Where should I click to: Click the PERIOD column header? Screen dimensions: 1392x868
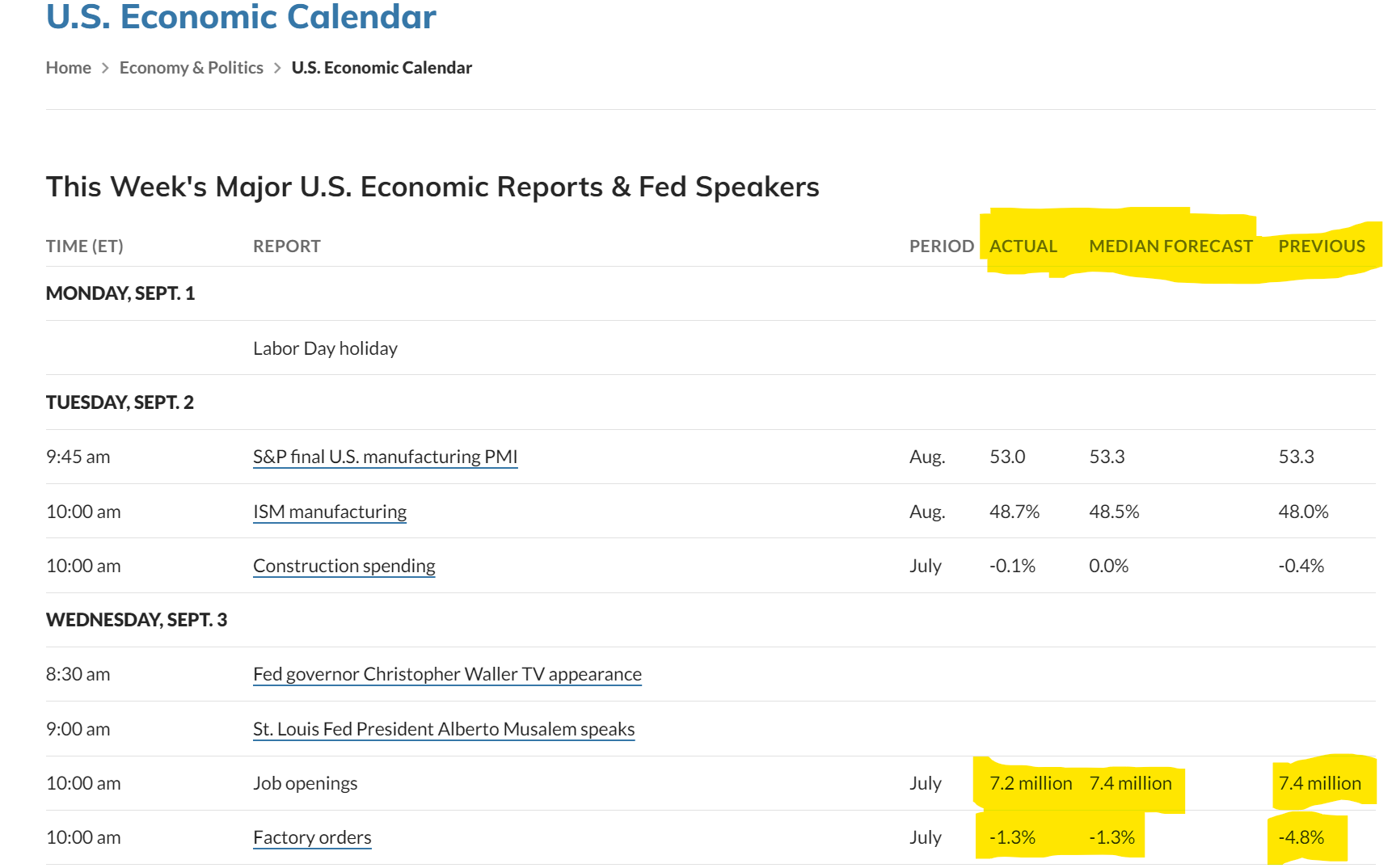click(941, 246)
